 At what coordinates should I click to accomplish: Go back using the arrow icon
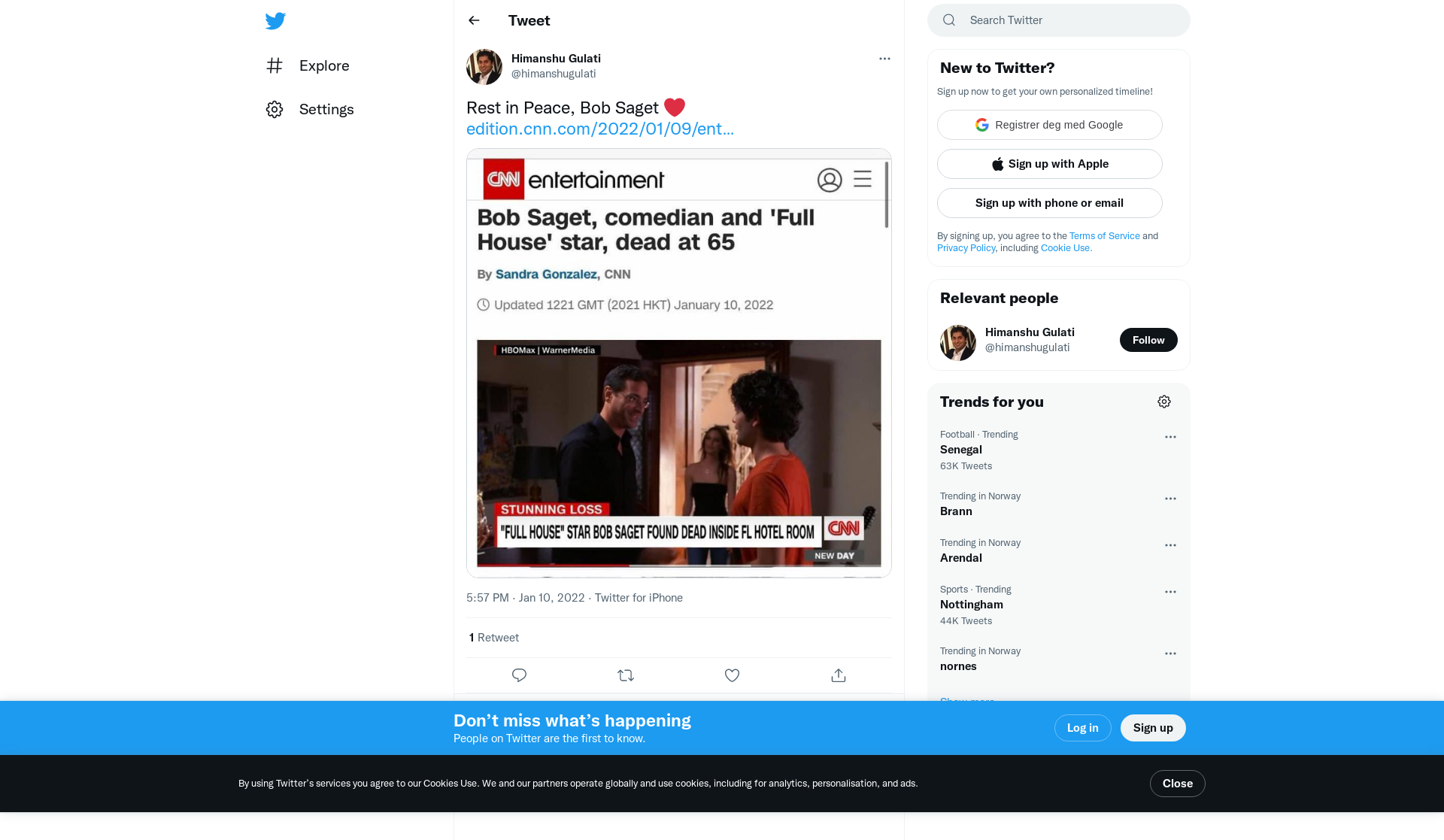474,21
